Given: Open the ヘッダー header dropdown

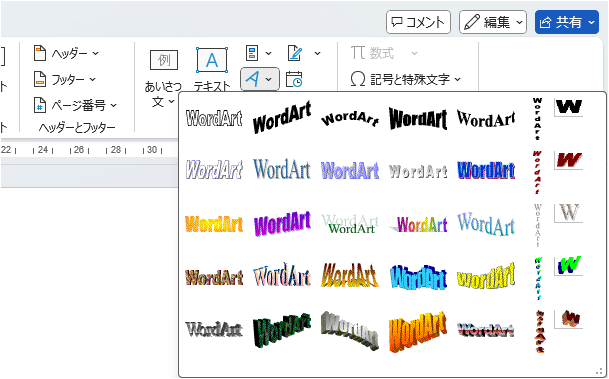Looking at the screenshot, I should coord(66,53).
